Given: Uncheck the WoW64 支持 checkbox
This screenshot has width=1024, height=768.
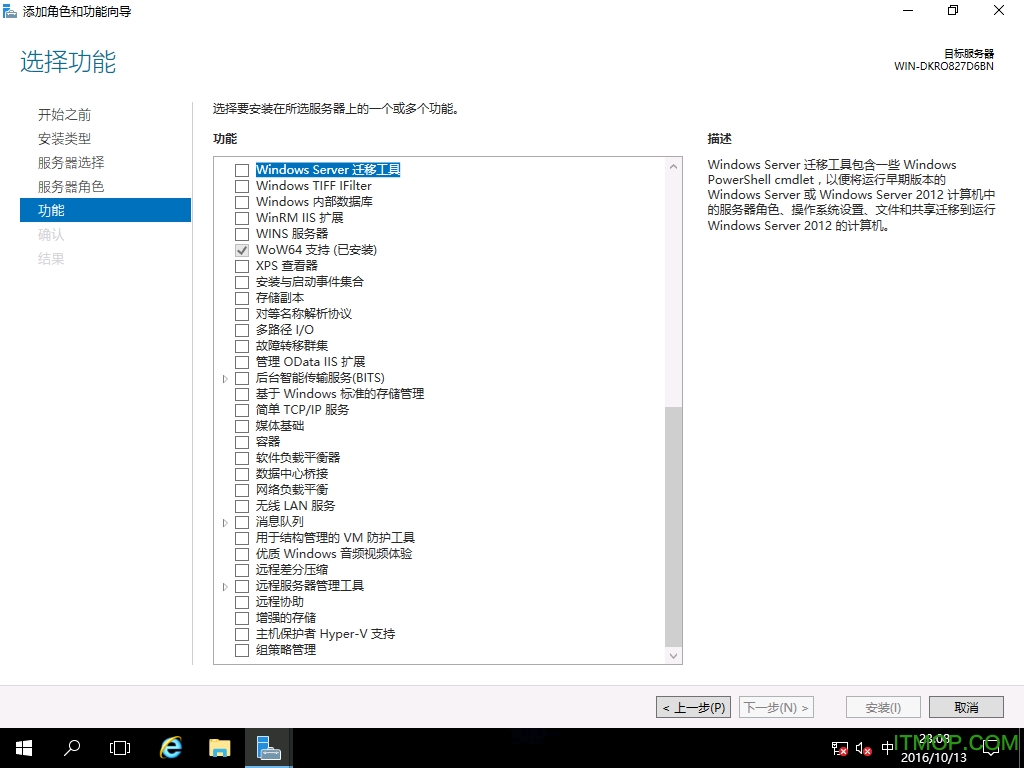Looking at the screenshot, I should tap(241, 250).
